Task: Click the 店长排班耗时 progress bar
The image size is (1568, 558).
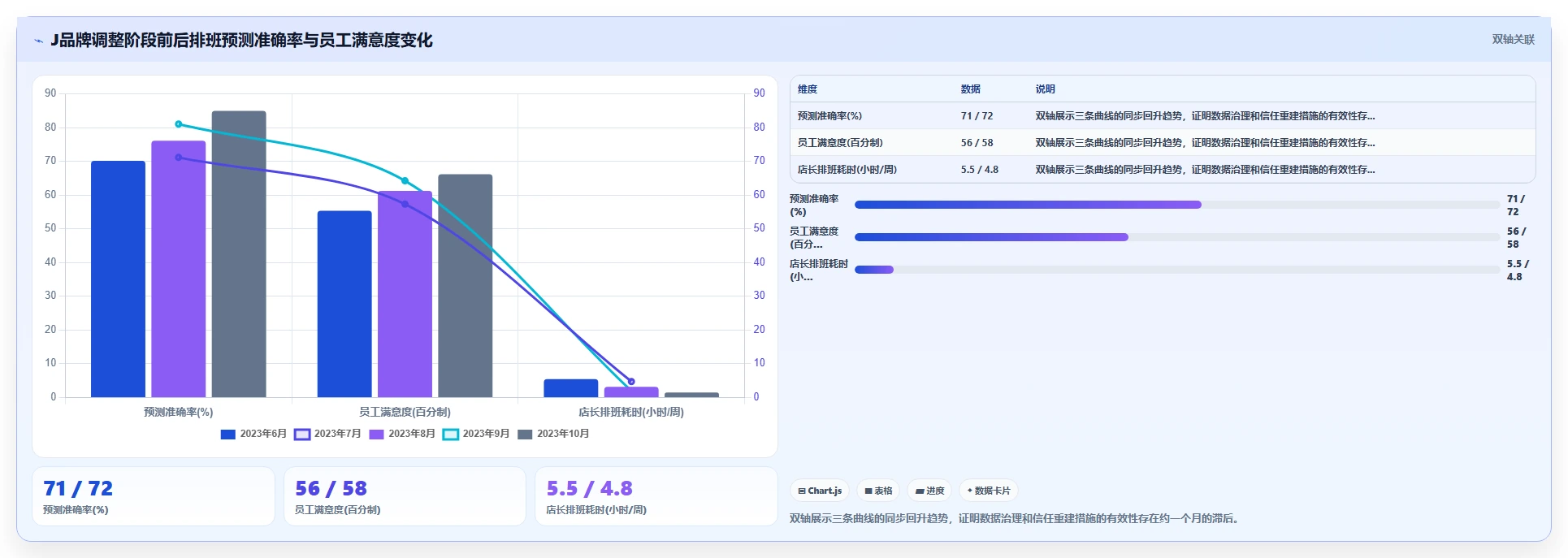Action: [x=1177, y=270]
